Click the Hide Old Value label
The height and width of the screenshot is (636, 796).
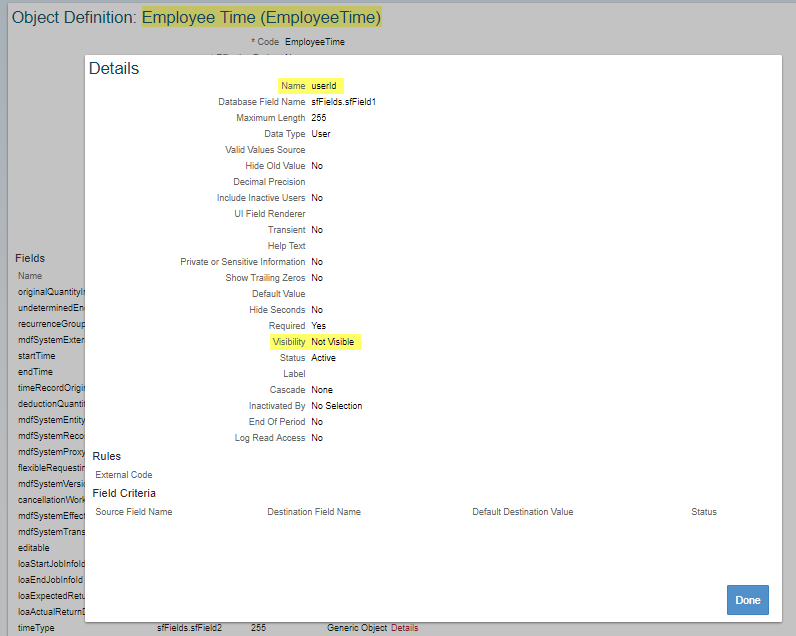275,166
